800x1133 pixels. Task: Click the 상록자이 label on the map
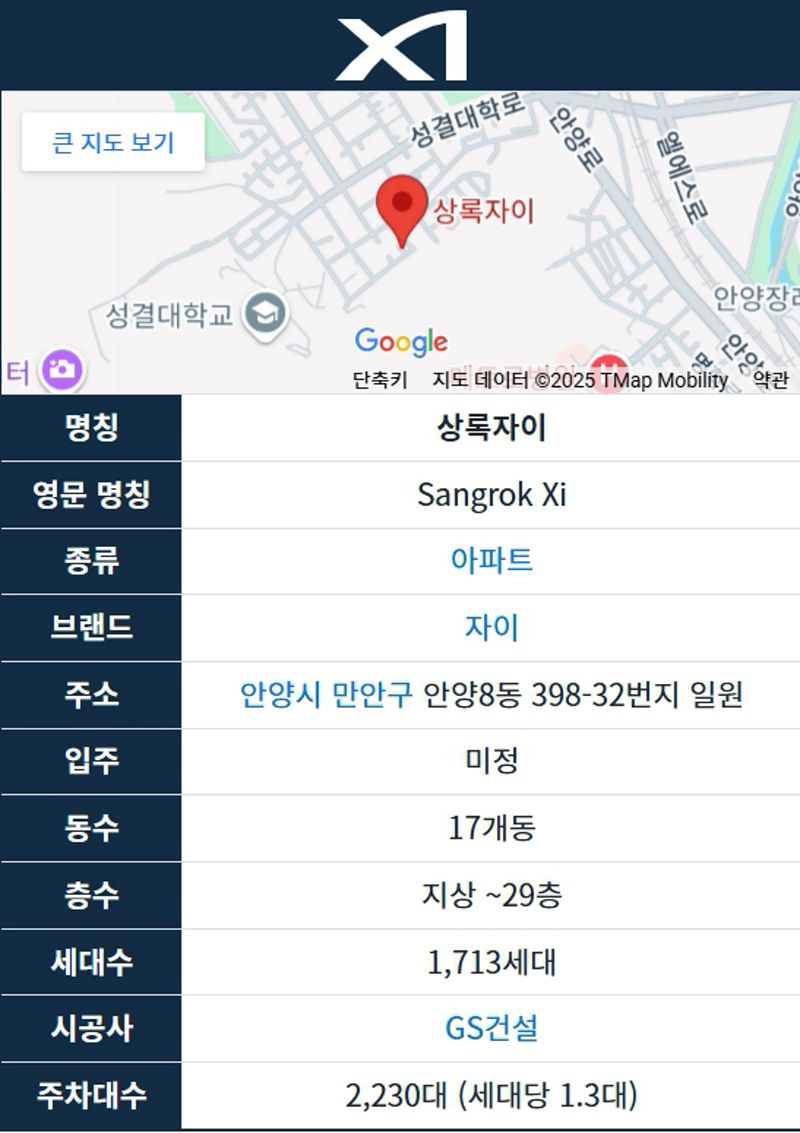[x=483, y=211]
